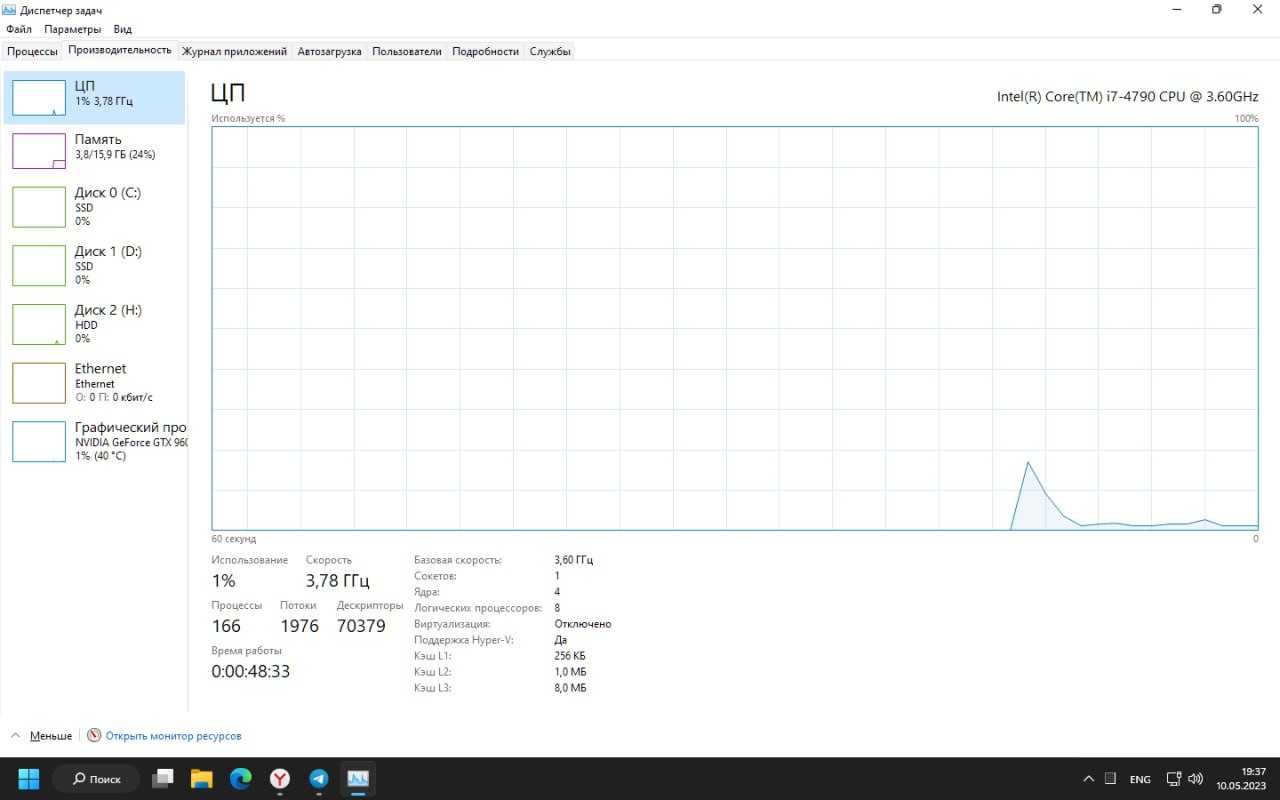1280x800 pixels.
Task: Click the Базовая скорость 3,60 ГГц value
Action: point(574,560)
